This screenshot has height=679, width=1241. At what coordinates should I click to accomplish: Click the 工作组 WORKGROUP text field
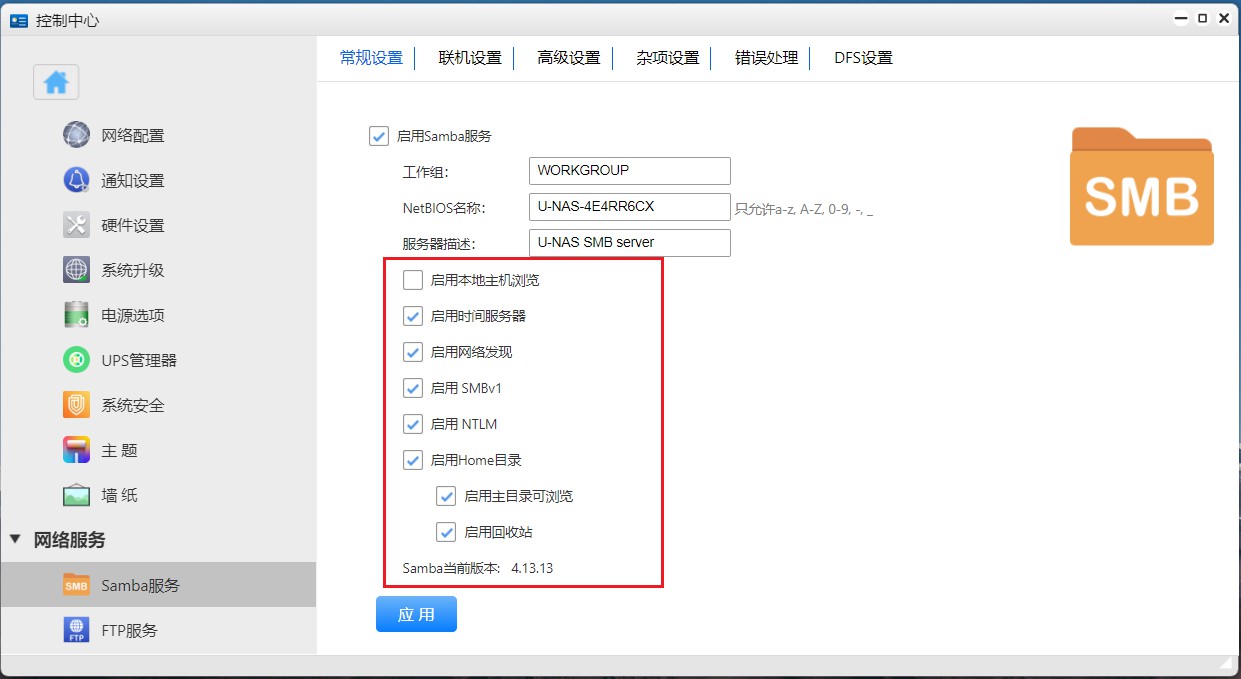(629, 170)
